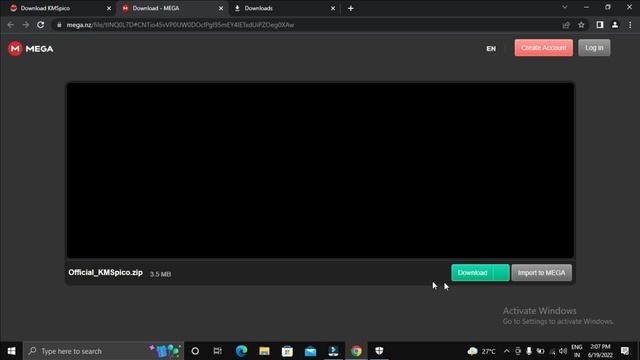
Task: Open Microsoft Store from taskbar
Action: (x=287, y=351)
